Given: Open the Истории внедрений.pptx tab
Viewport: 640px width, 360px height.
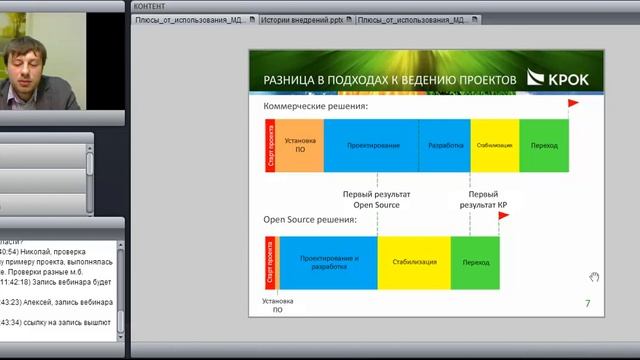Looking at the screenshot, I should pos(306,20).
